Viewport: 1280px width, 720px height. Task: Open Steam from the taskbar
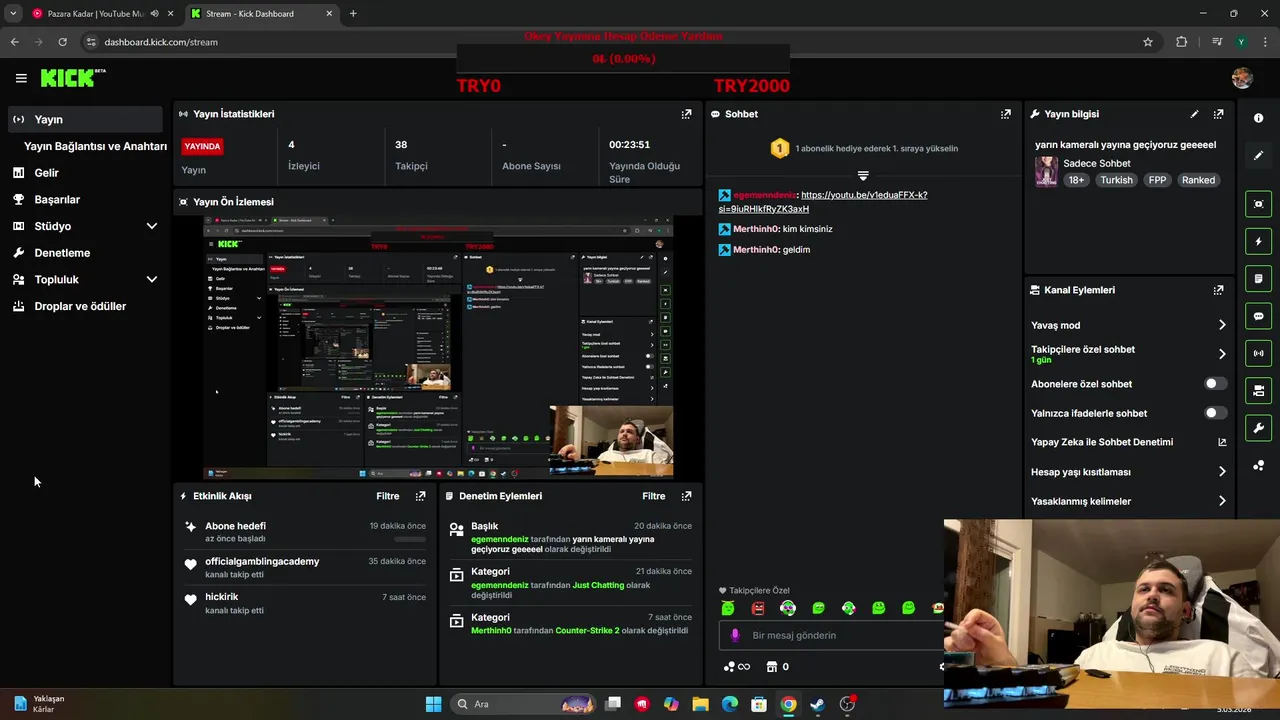coord(817,704)
